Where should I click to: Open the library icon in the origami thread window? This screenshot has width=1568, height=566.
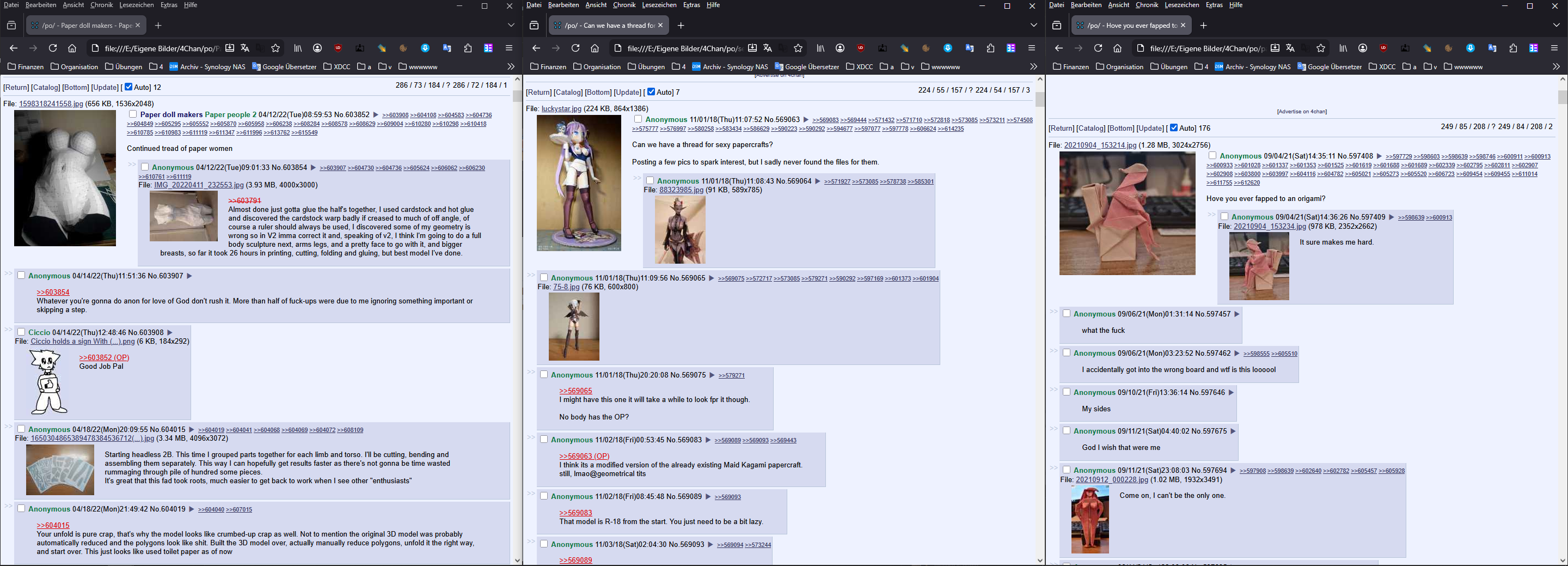[x=1344, y=48]
